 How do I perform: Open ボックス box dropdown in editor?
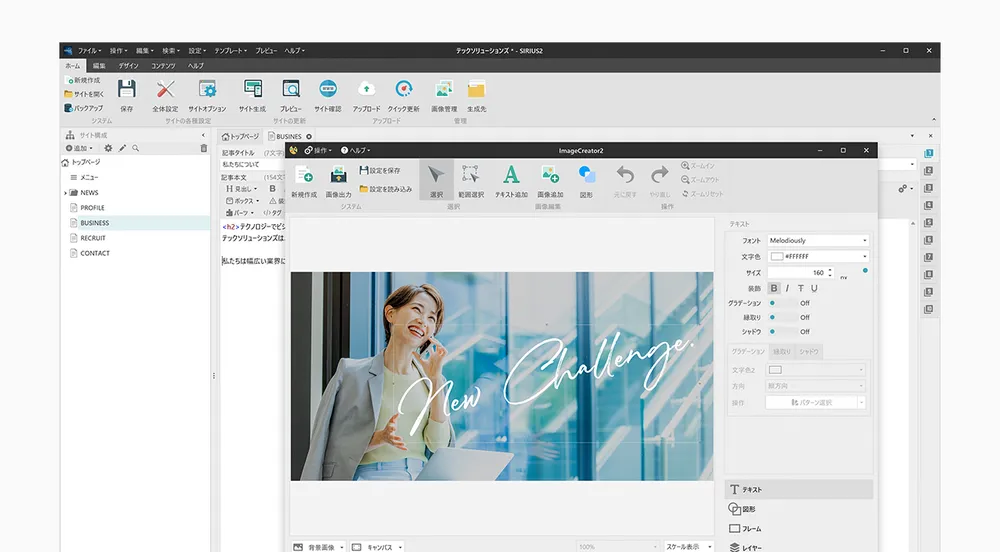(x=243, y=201)
